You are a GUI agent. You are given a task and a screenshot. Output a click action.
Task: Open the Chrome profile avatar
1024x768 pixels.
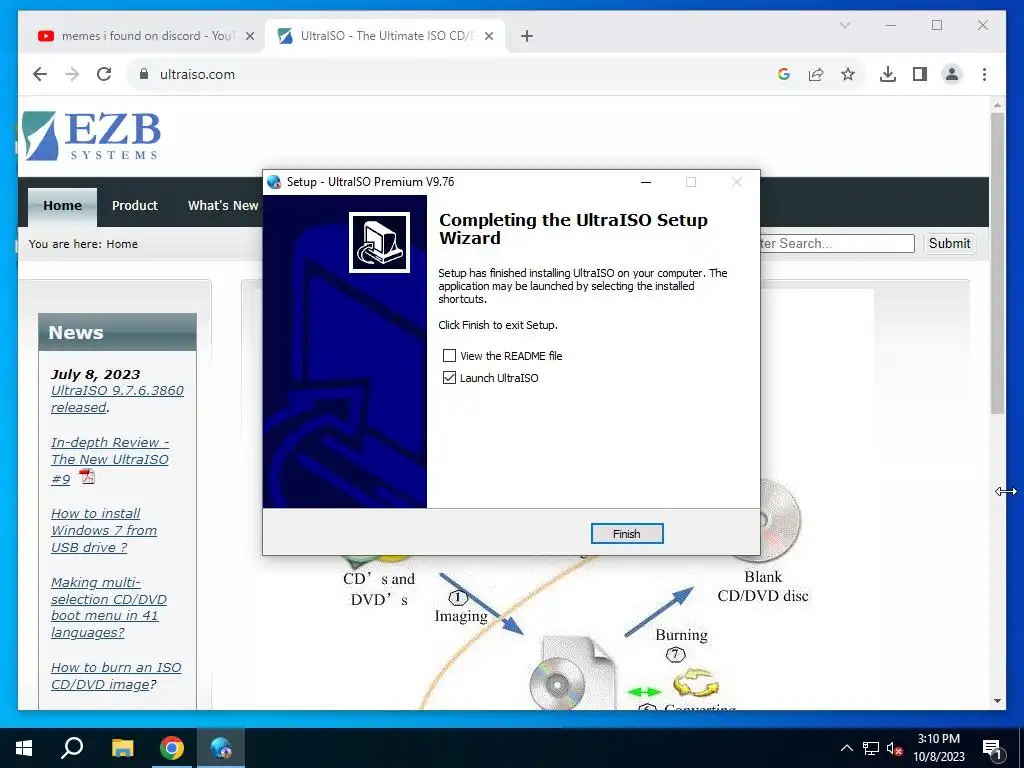[952, 74]
